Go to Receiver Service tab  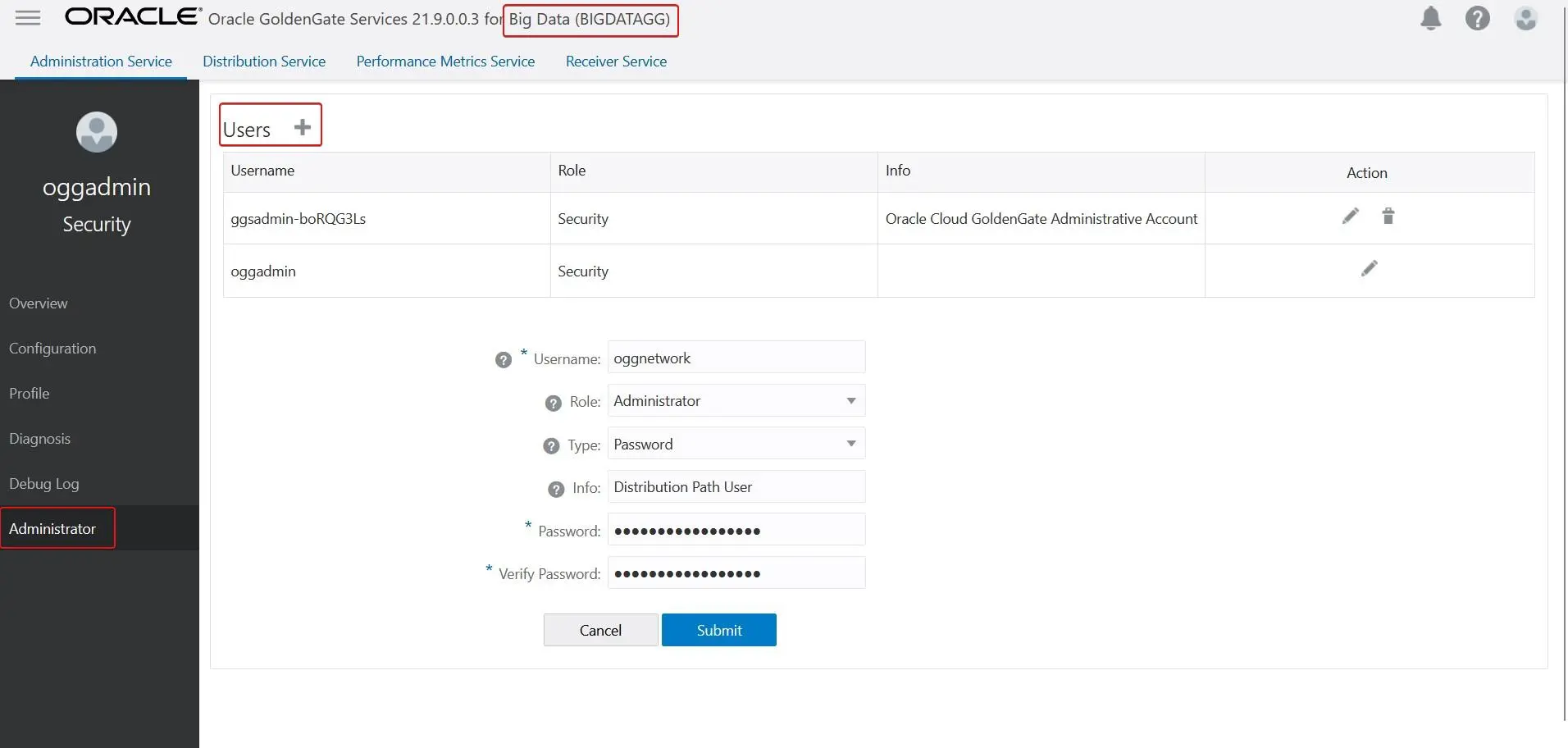[616, 62]
